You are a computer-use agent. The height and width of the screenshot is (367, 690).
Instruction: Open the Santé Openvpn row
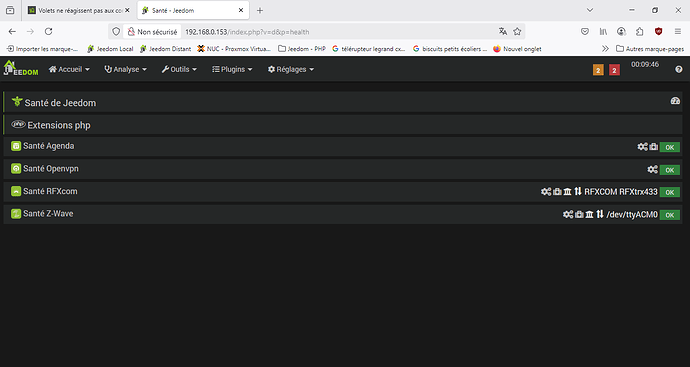point(342,169)
